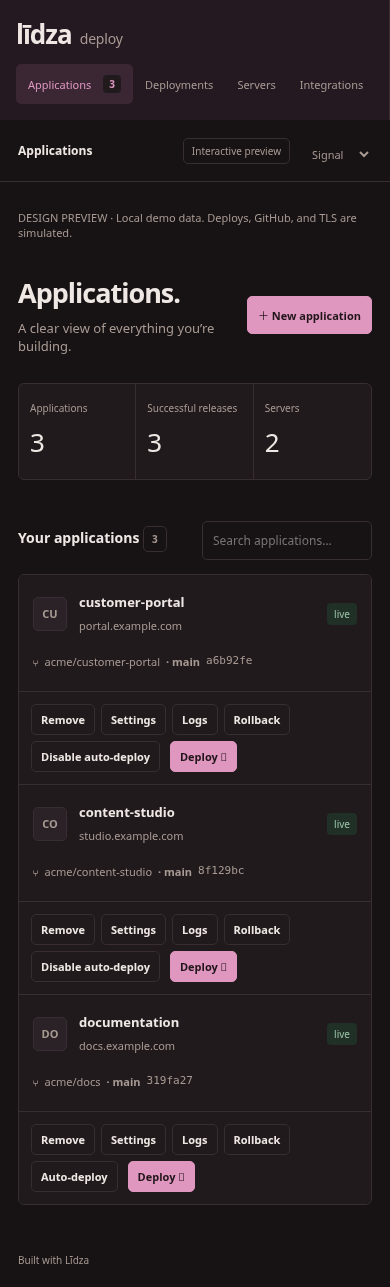Disable auto-deploy for customer-portal
390x1287 pixels.
(95, 757)
